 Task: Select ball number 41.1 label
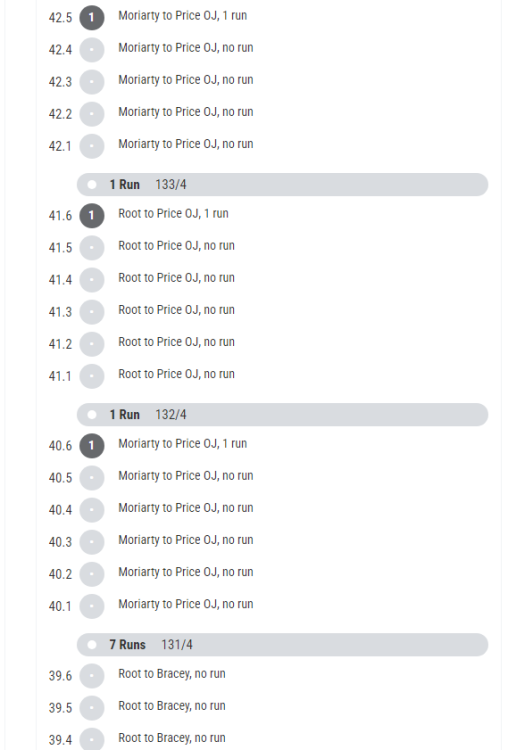tap(60, 376)
